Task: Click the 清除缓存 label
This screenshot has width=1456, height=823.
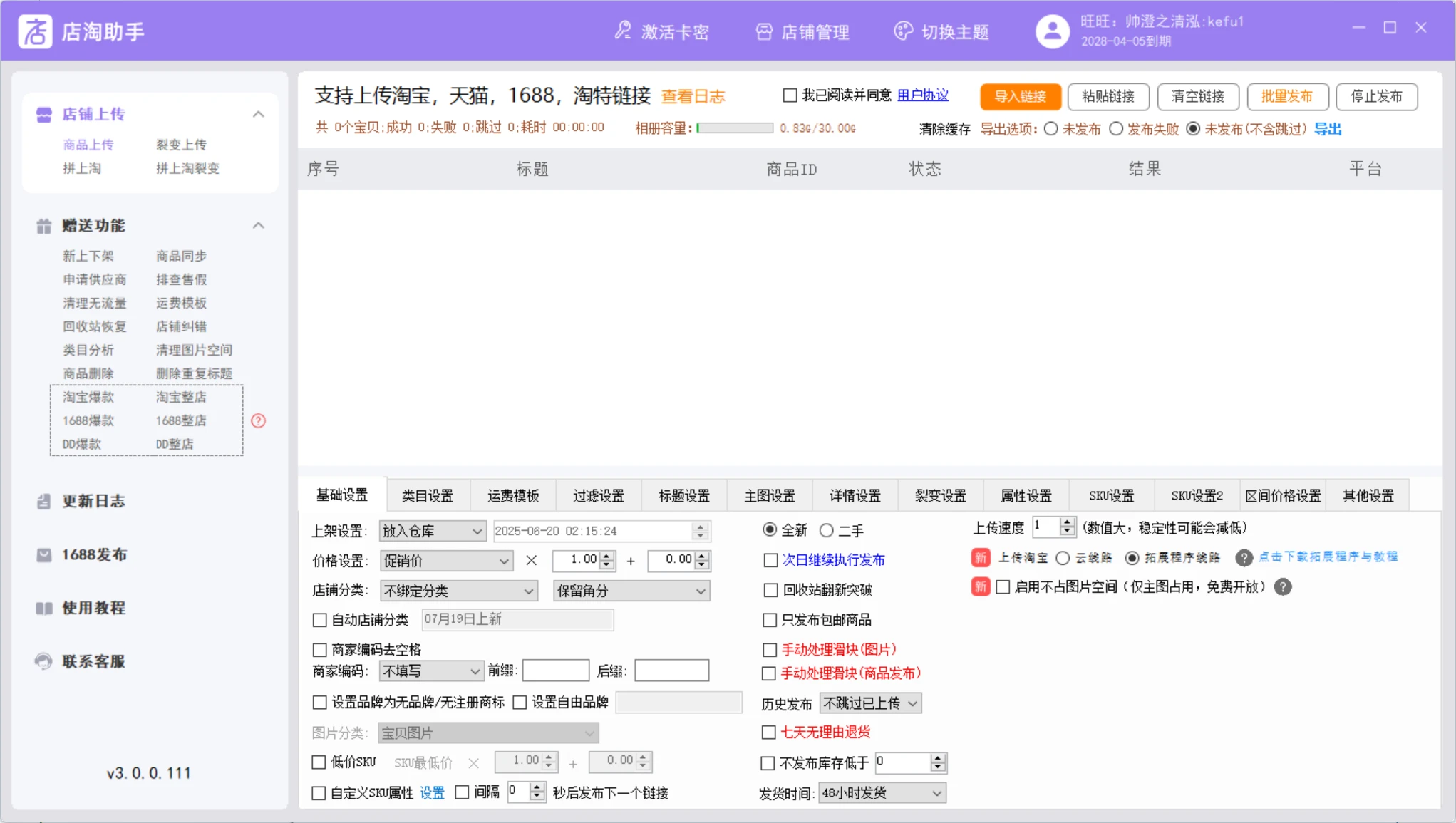Action: (x=945, y=129)
